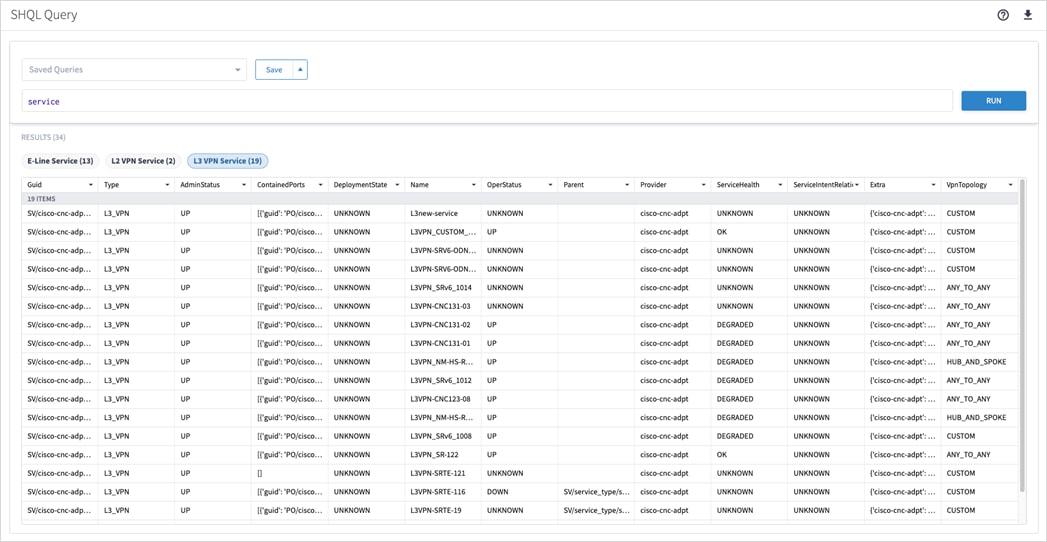
Task: Open the Name column dropdown arrow
Action: (x=474, y=184)
